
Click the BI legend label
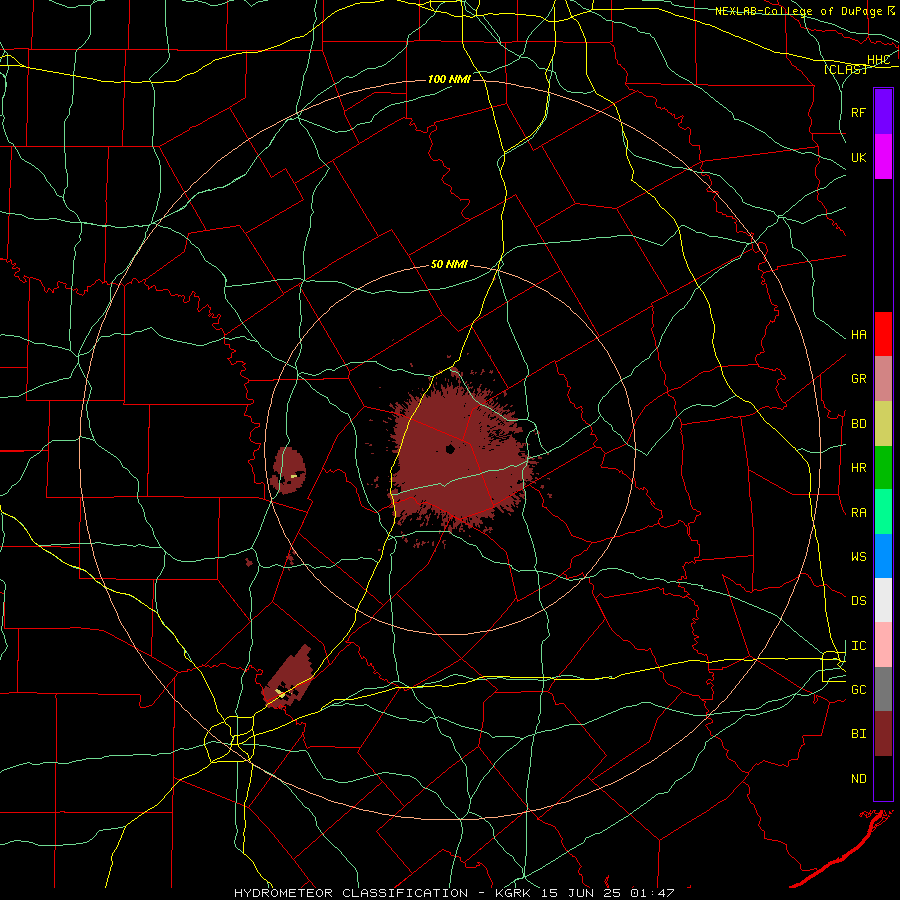click(x=858, y=734)
